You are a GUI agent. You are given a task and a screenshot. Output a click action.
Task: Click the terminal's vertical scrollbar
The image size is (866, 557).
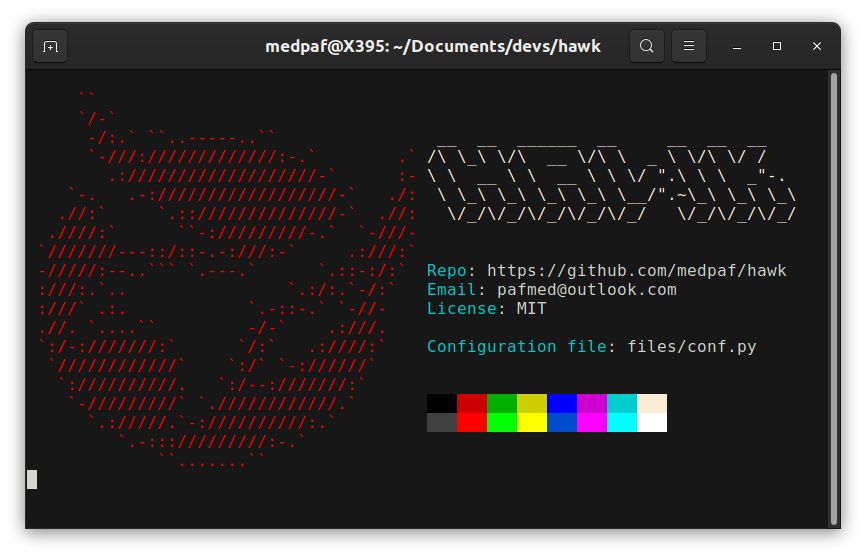833,297
